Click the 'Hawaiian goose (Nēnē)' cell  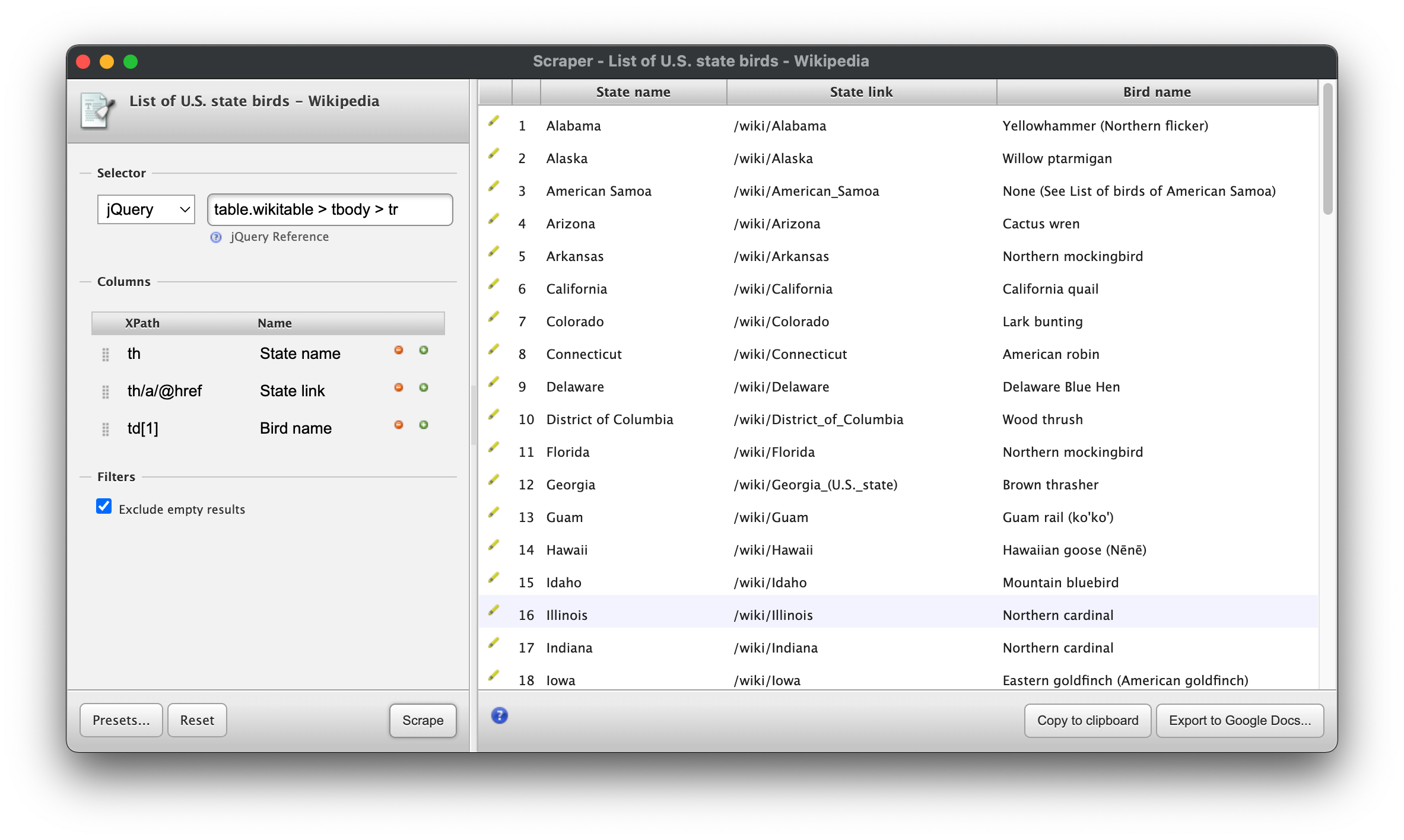coord(1074,550)
